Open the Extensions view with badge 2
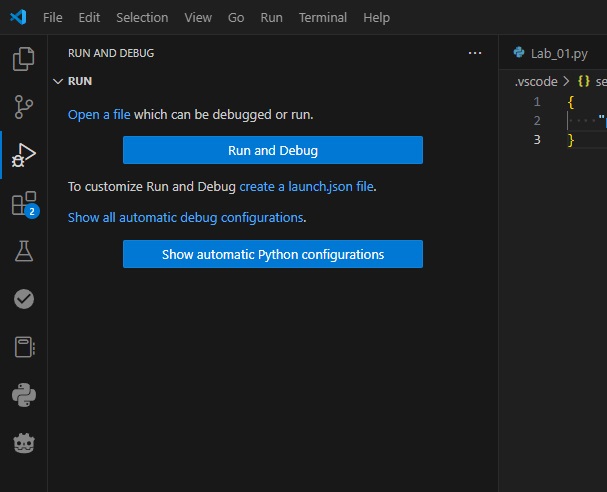 (x=23, y=204)
